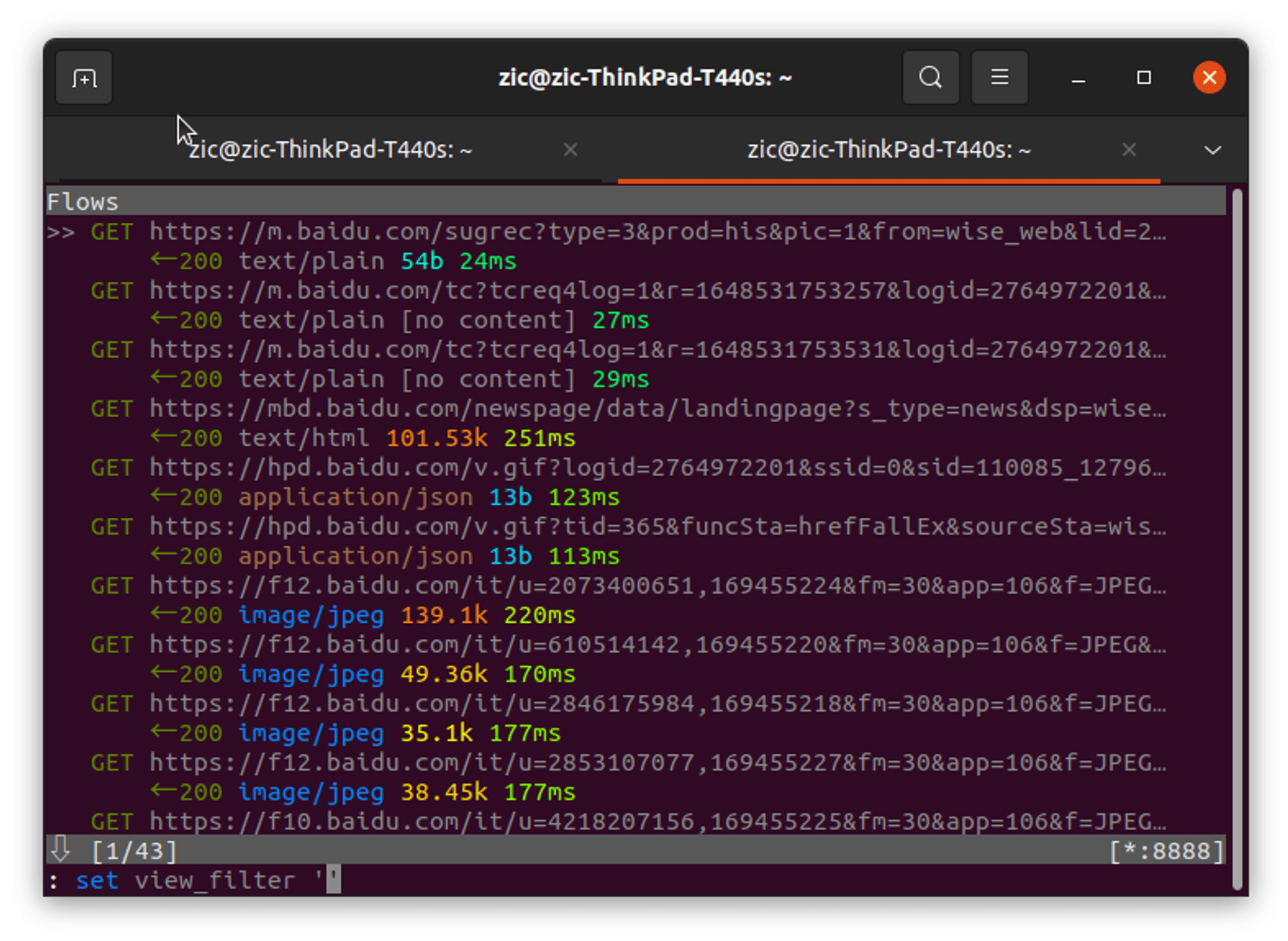This screenshot has height=941, width=1288.
Task: Click the [*:8888] proxy port indicator
Action: coord(1166,851)
